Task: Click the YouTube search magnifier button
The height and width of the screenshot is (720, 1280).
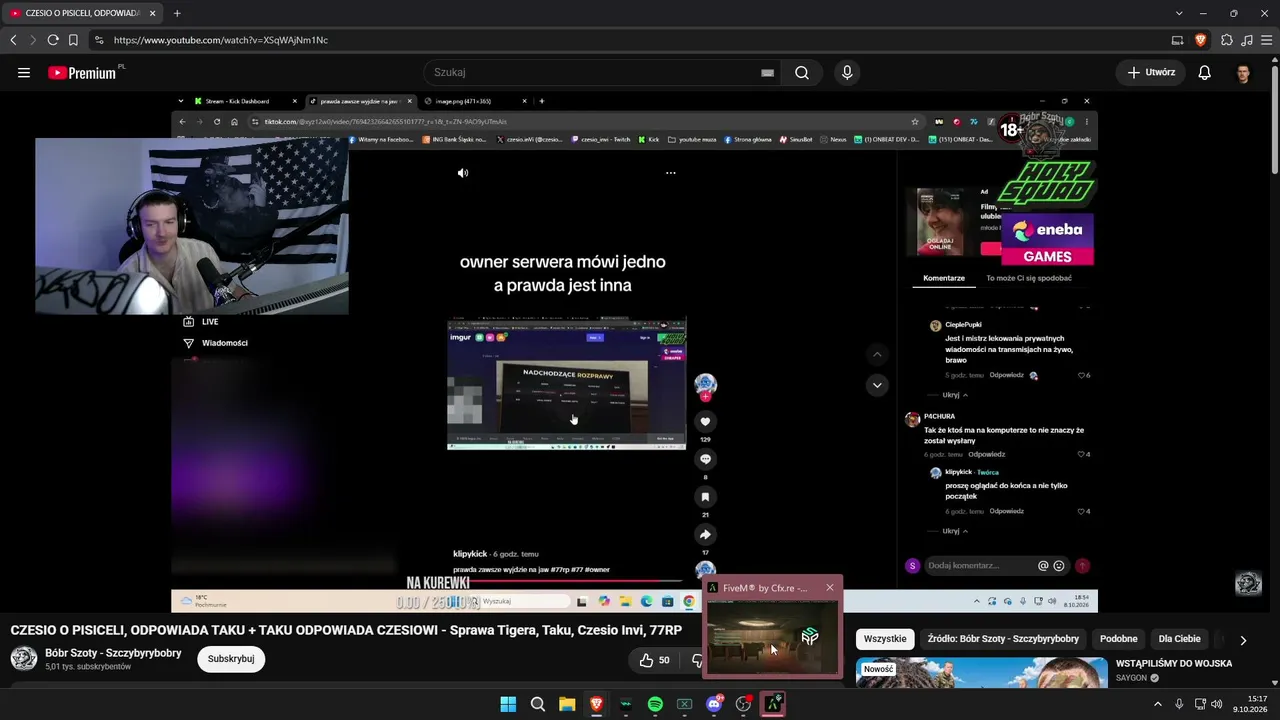Action: point(802,72)
